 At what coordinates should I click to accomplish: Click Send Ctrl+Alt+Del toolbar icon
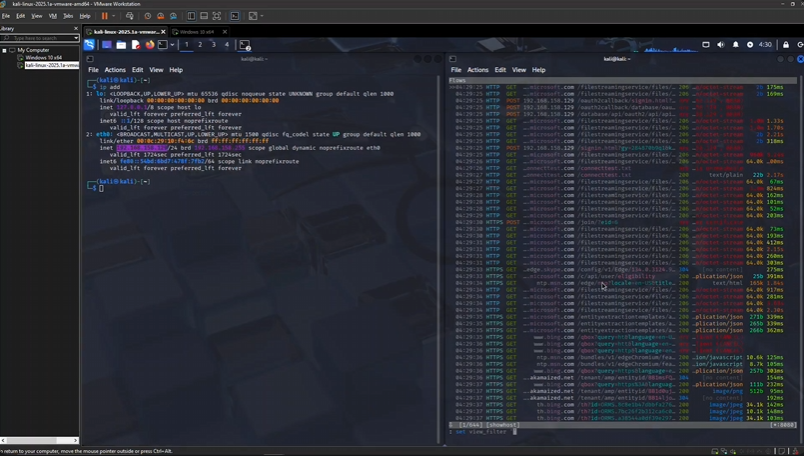click(x=130, y=16)
